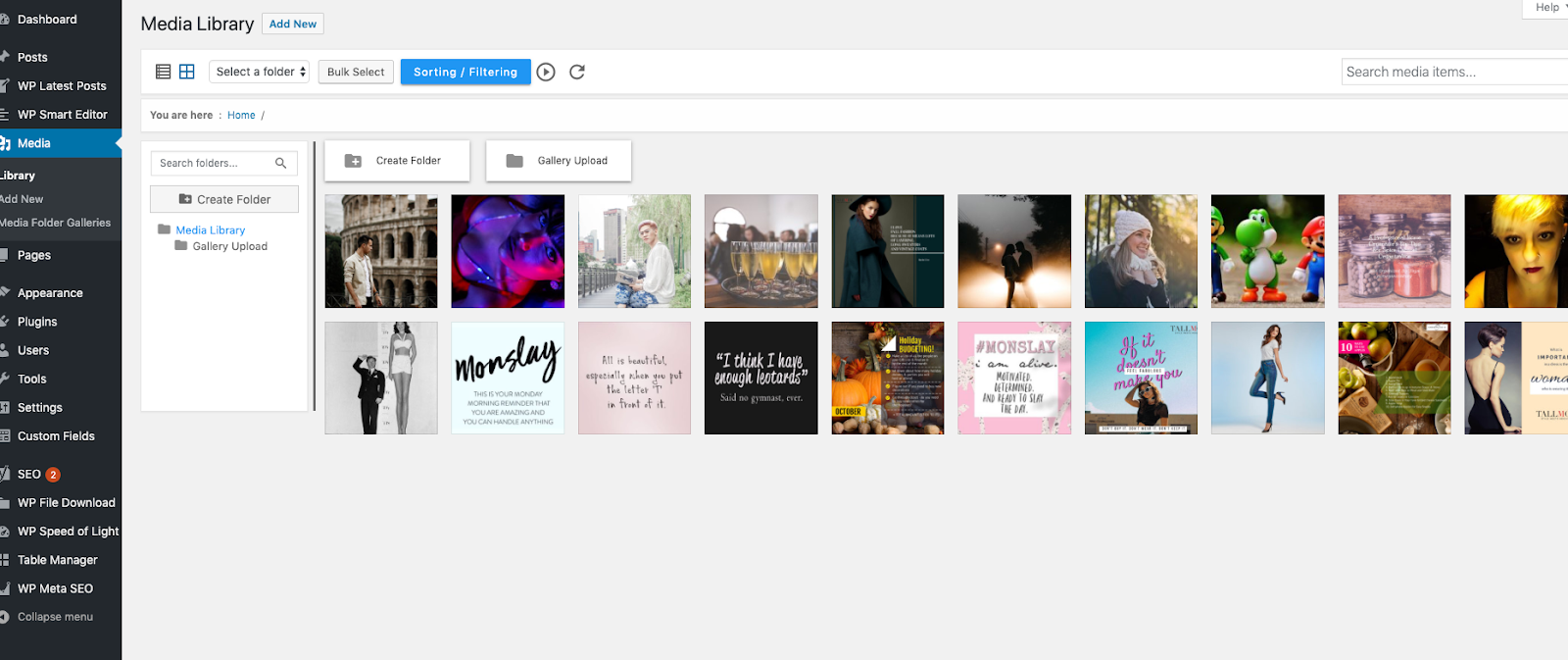The width and height of the screenshot is (1568, 660).
Task: Click the SEO notification badge showing 2
Action: (53, 475)
